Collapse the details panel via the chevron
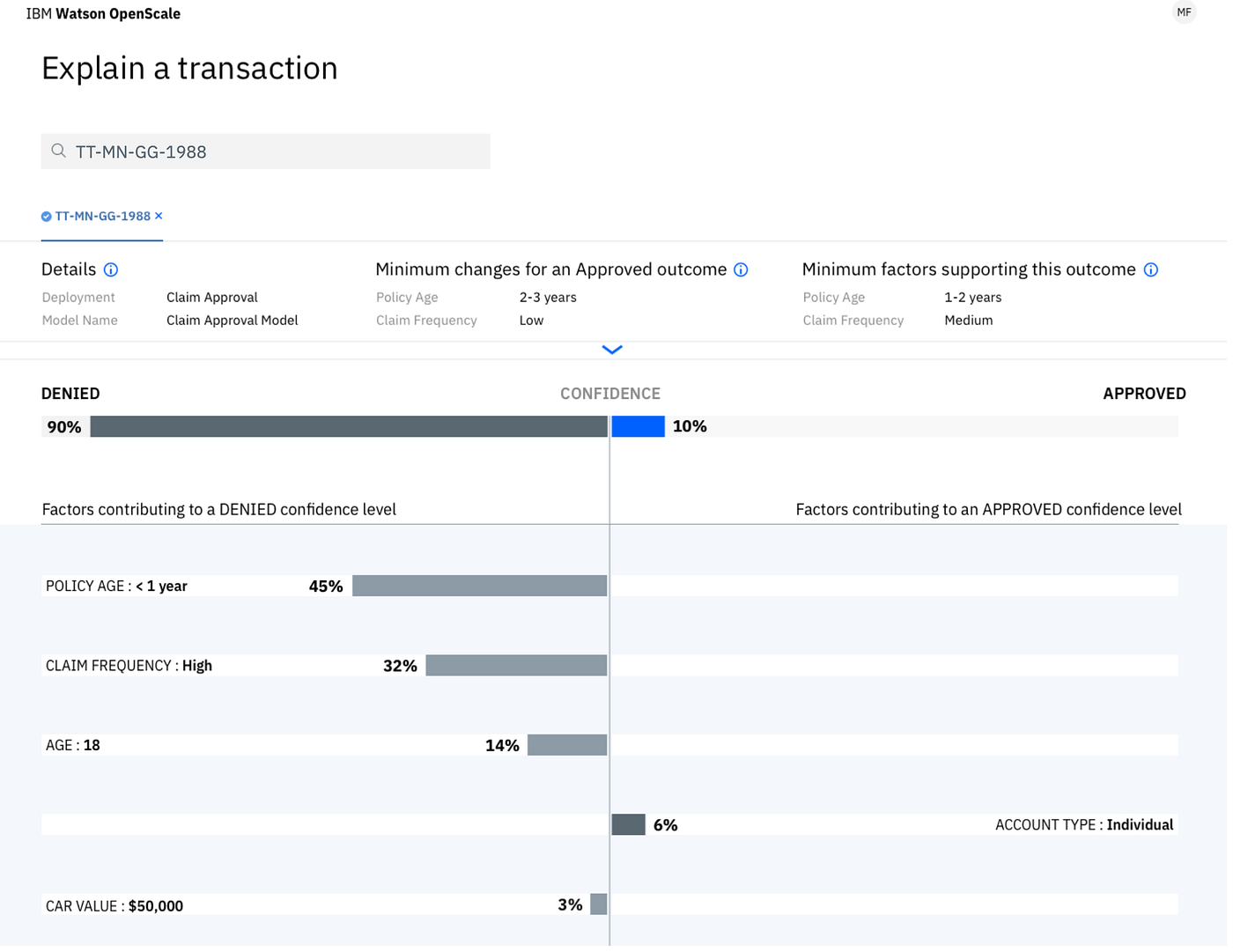This screenshot has width=1233, height=952. (x=611, y=350)
